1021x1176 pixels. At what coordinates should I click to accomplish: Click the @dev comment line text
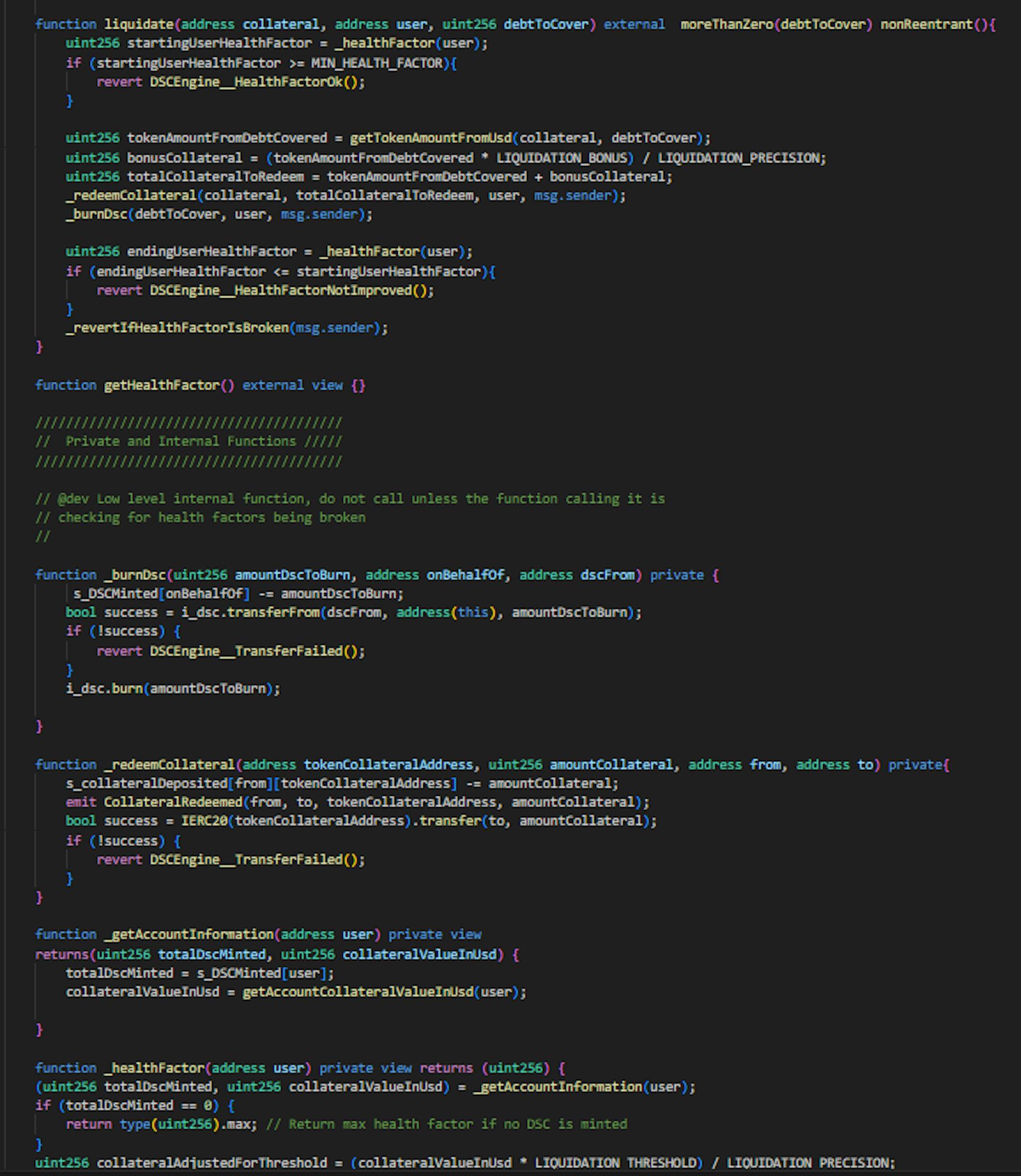[x=350, y=499]
